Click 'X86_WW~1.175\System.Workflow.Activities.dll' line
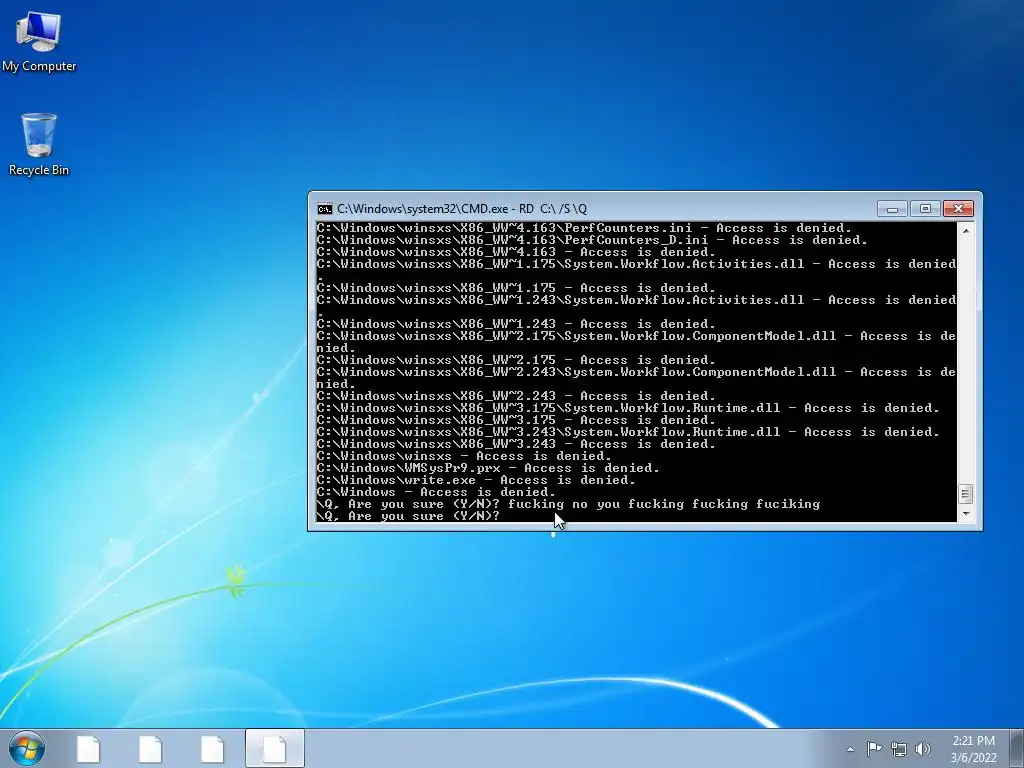Viewport: 1024px width, 768px height. click(636, 264)
